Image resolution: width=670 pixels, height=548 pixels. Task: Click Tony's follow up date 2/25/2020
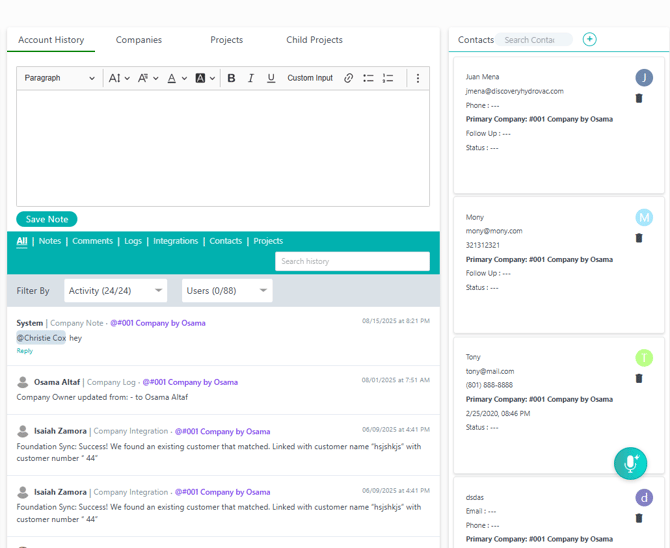tap(498, 413)
